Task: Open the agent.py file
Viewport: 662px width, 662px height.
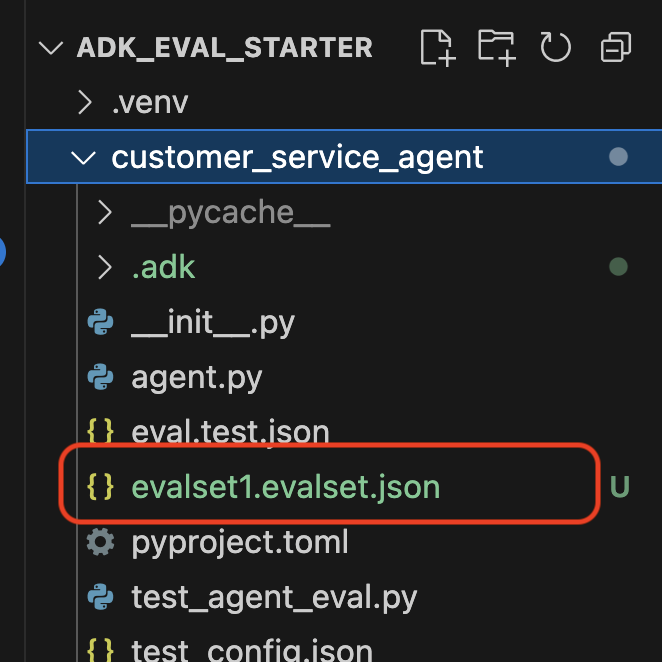Action: (x=197, y=377)
